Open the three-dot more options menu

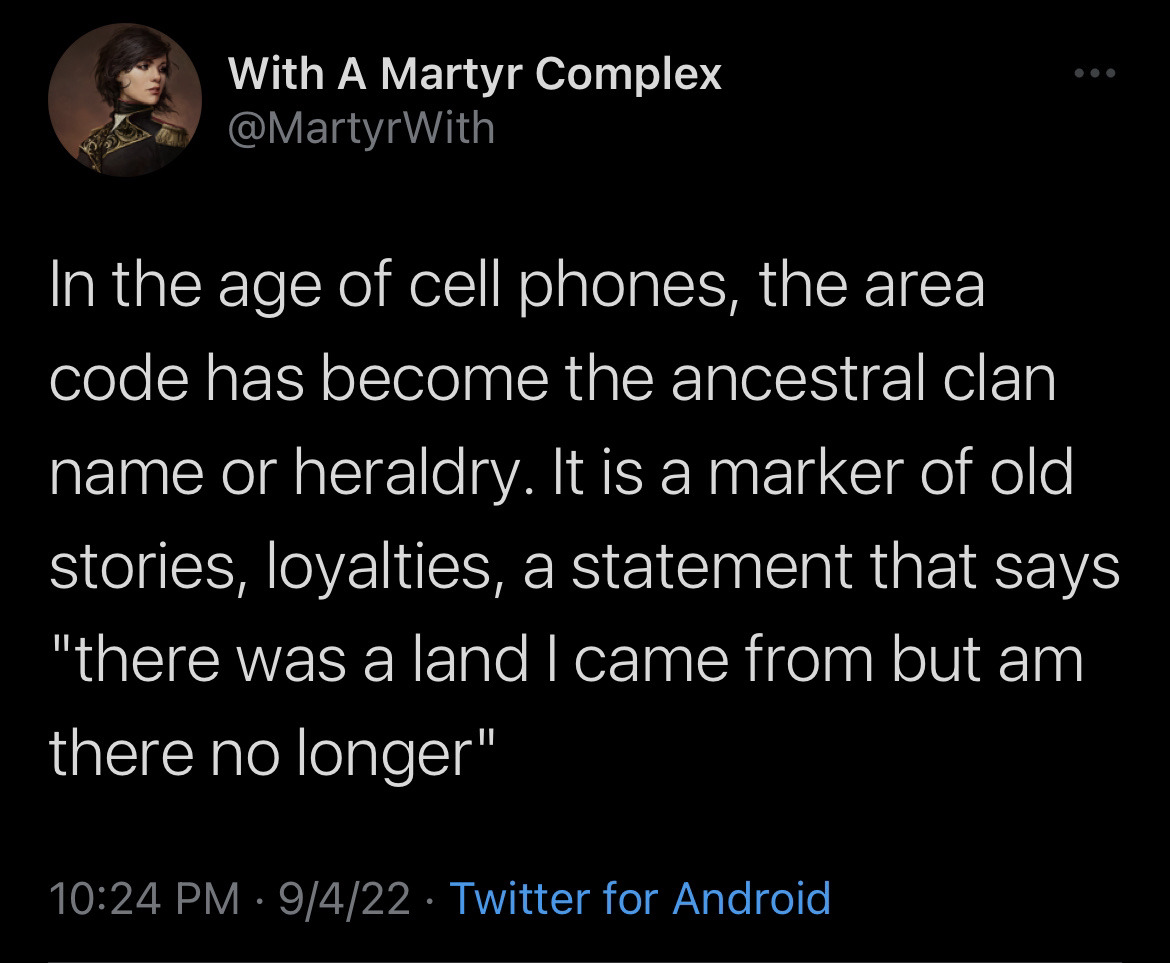(1092, 74)
